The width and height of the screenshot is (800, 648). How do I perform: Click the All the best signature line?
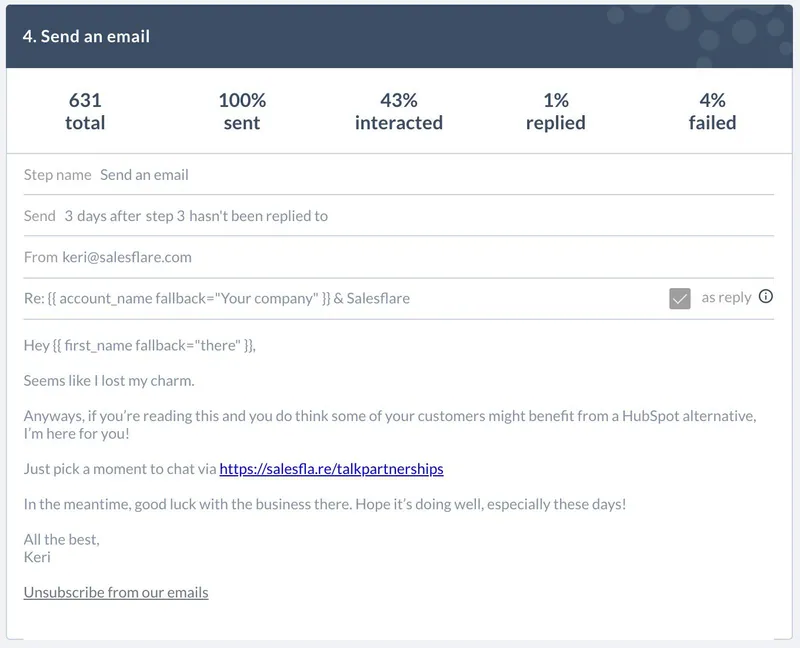coord(61,539)
